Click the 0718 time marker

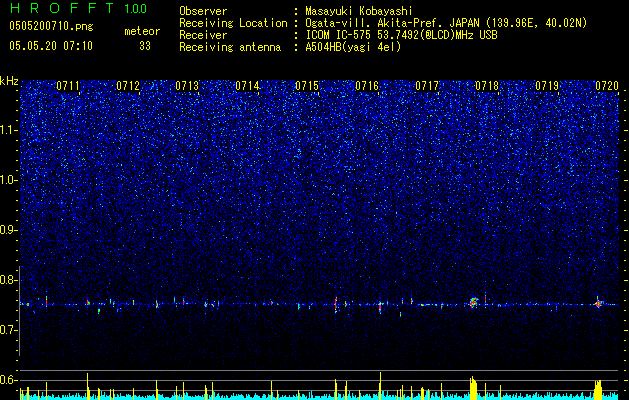(487, 86)
